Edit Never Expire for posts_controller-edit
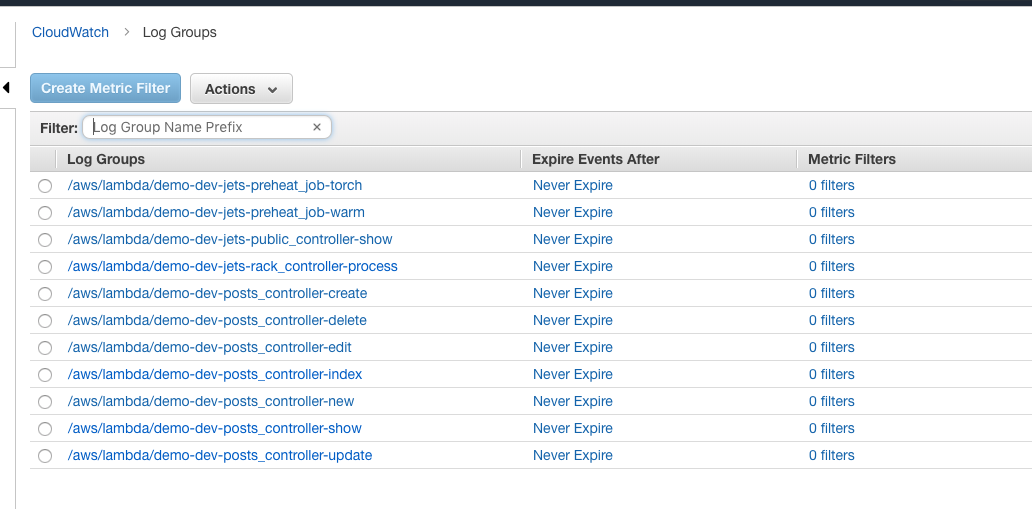This screenshot has height=509, width=1032. pyautogui.click(x=573, y=347)
